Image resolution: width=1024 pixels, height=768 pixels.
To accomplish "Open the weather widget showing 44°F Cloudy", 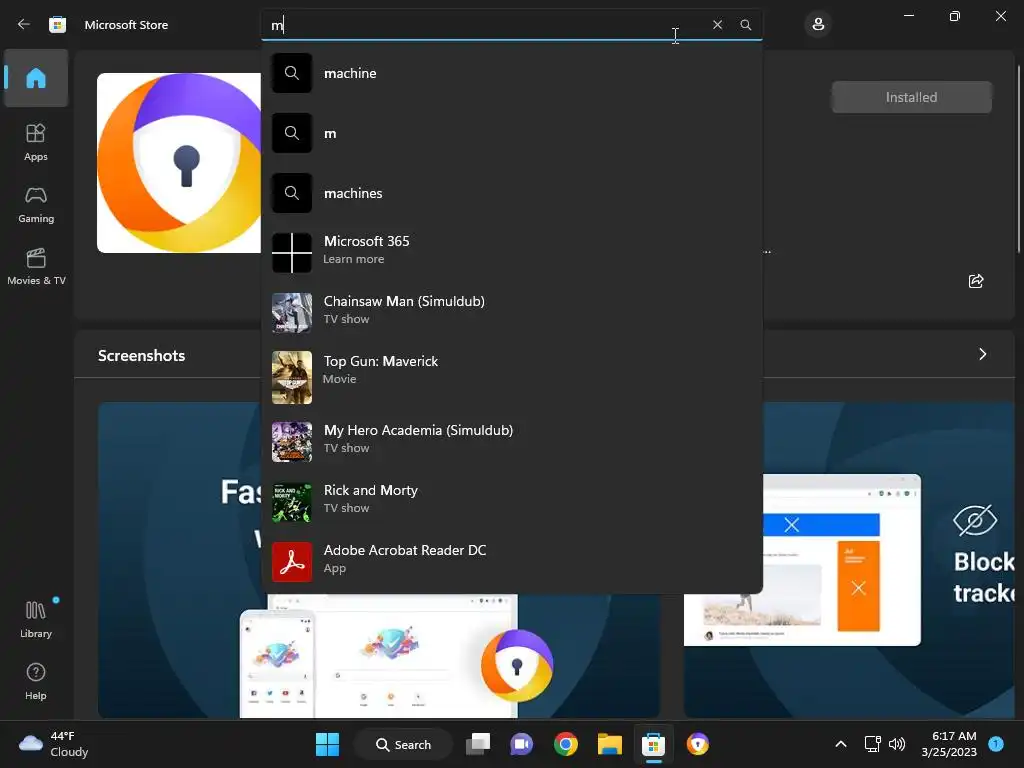I will 54,744.
